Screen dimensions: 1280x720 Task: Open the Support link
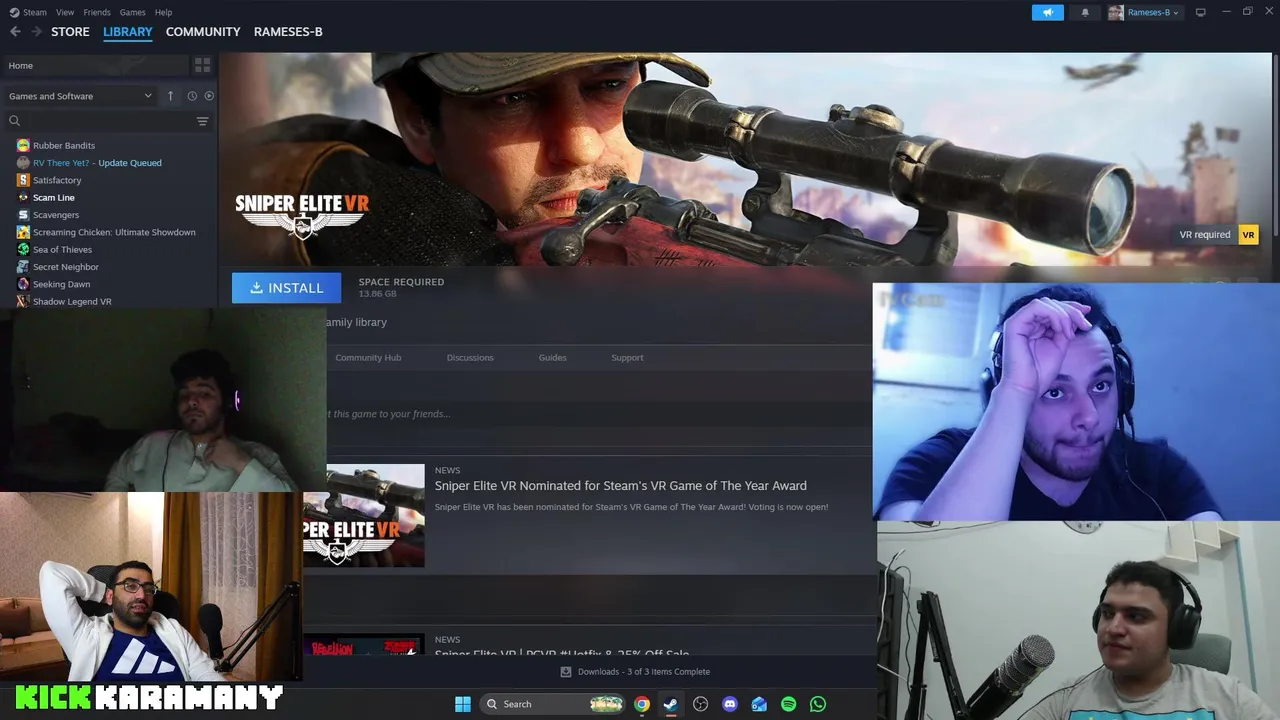tap(627, 357)
